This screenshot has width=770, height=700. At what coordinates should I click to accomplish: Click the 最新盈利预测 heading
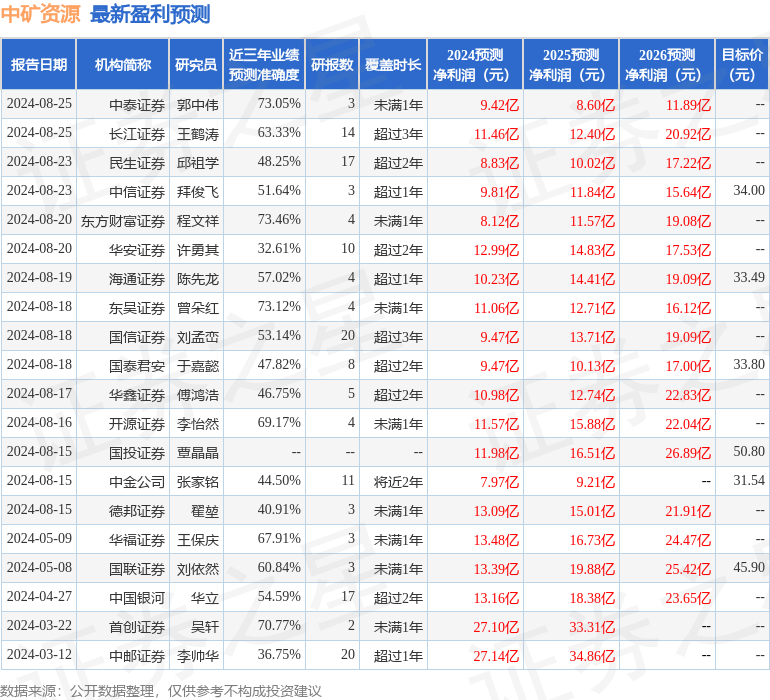pyautogui.click(x=150, y=15)
